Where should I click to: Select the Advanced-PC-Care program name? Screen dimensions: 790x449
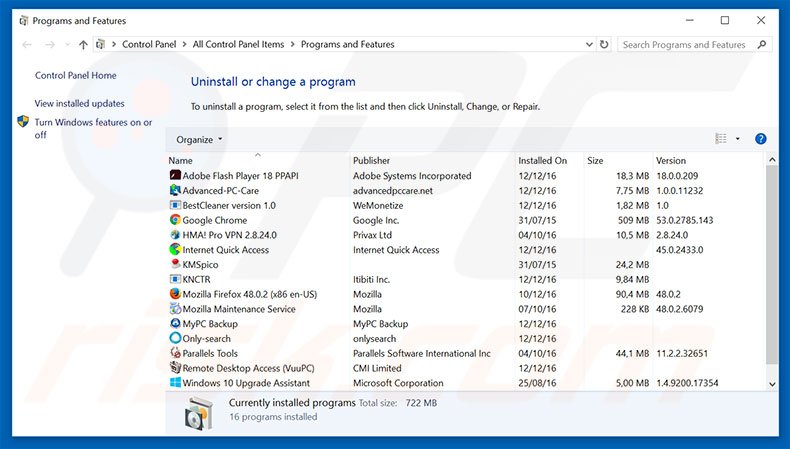pos(221,190)
